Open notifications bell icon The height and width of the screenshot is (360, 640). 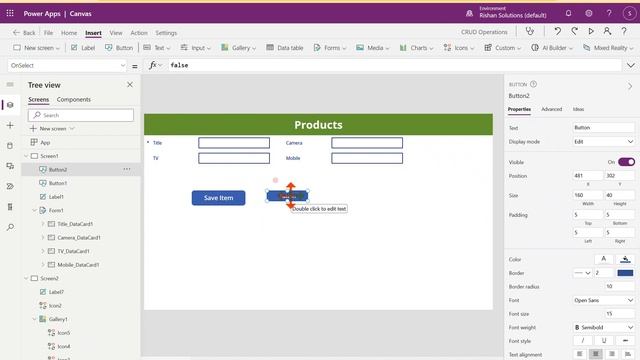click(x=568, y=13)
